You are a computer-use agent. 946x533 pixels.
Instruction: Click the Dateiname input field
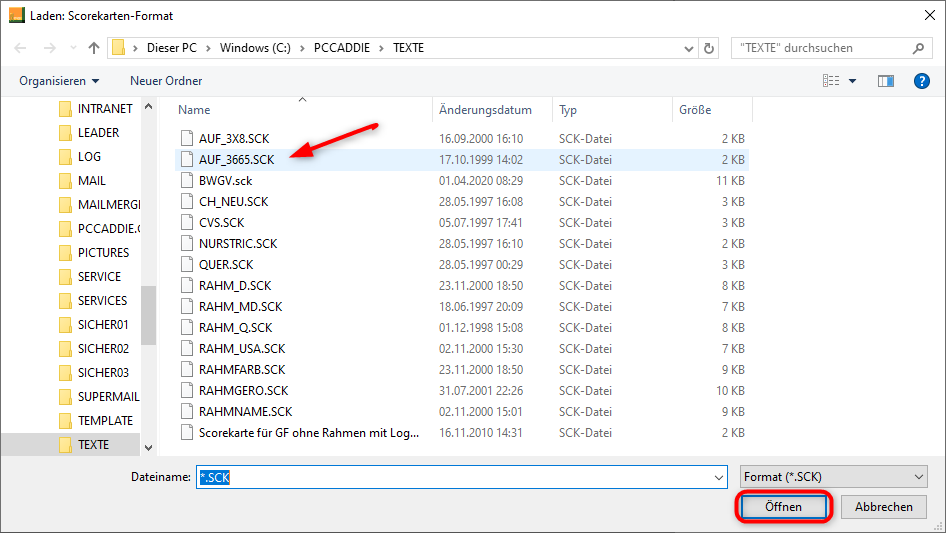460,478
